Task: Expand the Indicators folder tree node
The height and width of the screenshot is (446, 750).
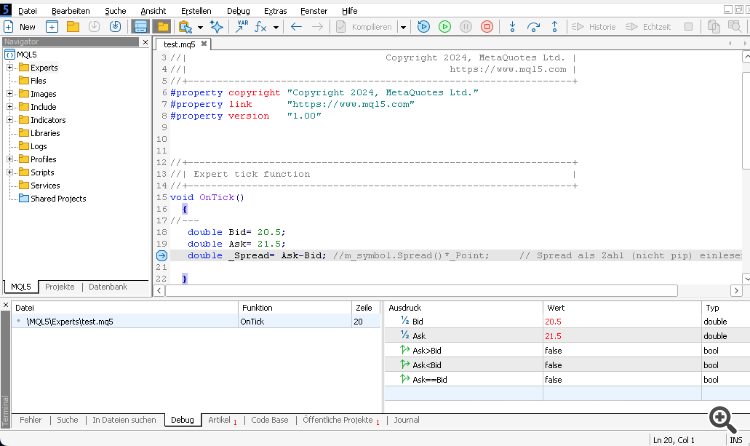Action: (x=10, y=120)
